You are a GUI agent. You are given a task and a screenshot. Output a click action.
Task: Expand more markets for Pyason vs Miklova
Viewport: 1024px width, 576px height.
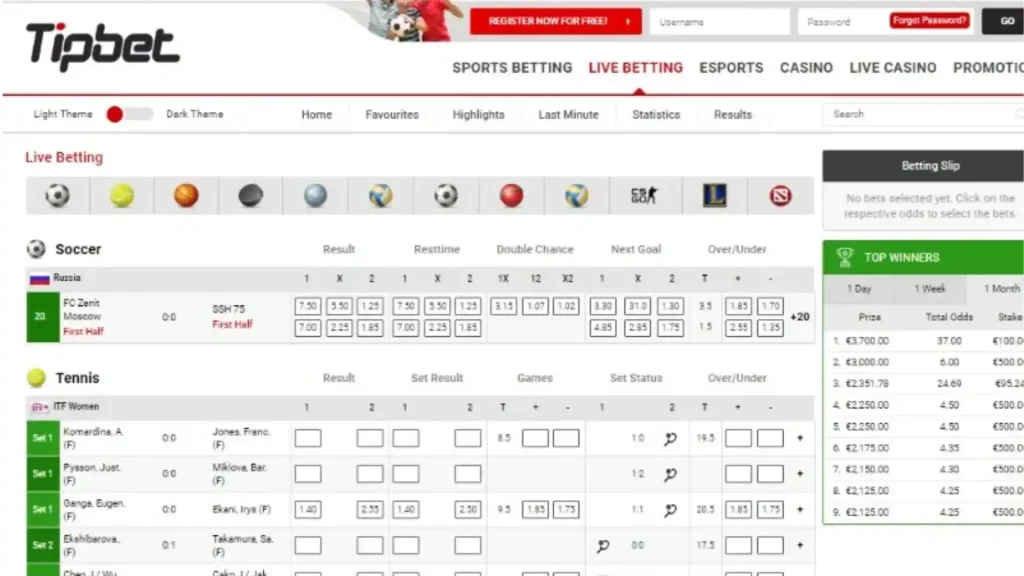[800, 473]
